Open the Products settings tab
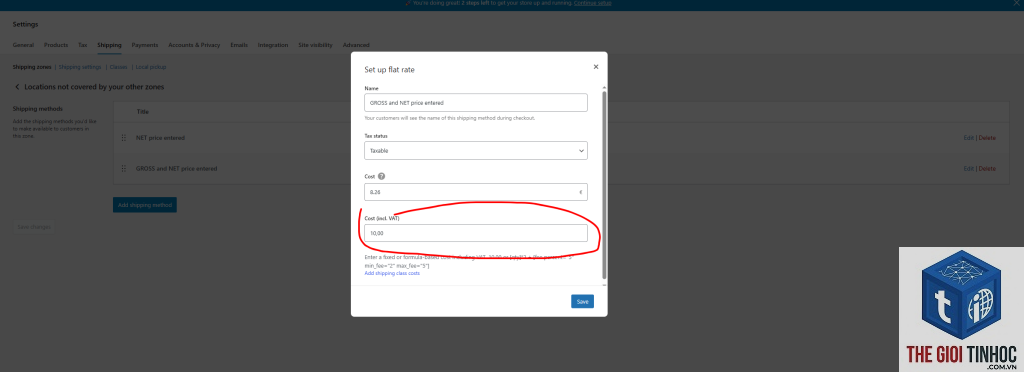 (x=56, y=45)
